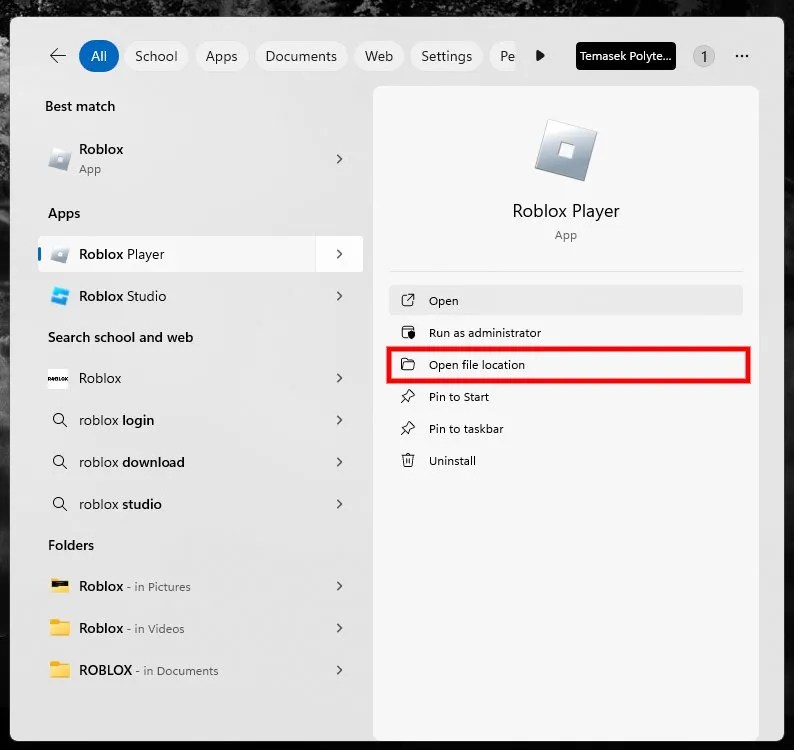
Task: Choose Pin to taskbar
Action: click(x=566, y=428)
